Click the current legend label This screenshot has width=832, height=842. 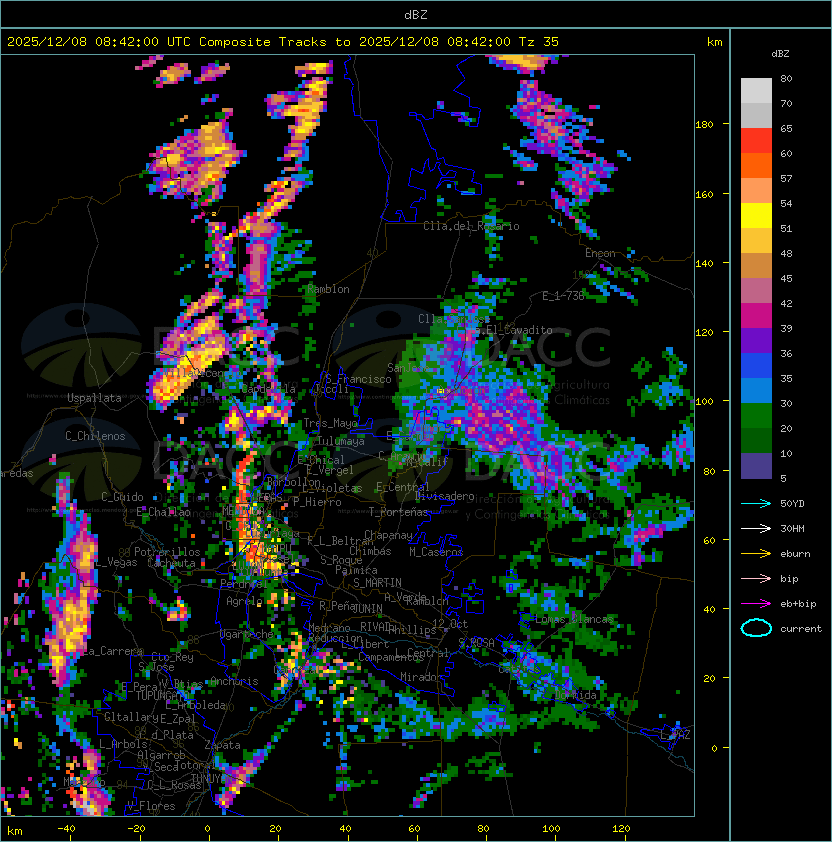(801, 629)
